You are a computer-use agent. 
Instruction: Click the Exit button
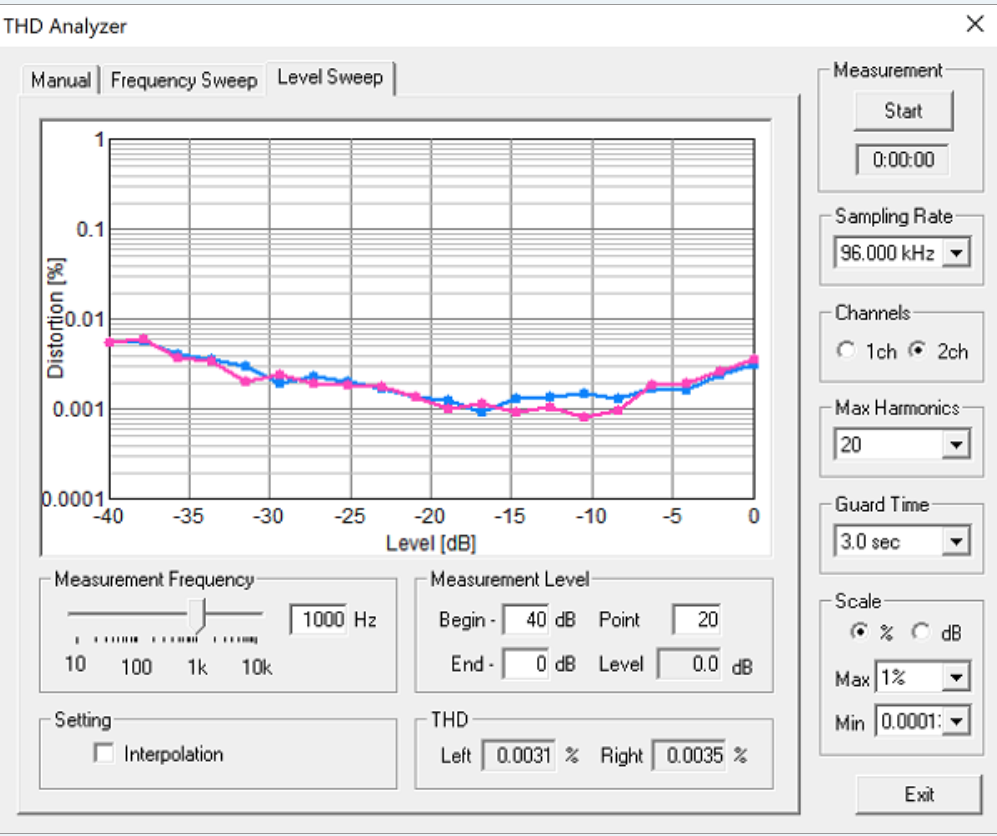[919, 794]
